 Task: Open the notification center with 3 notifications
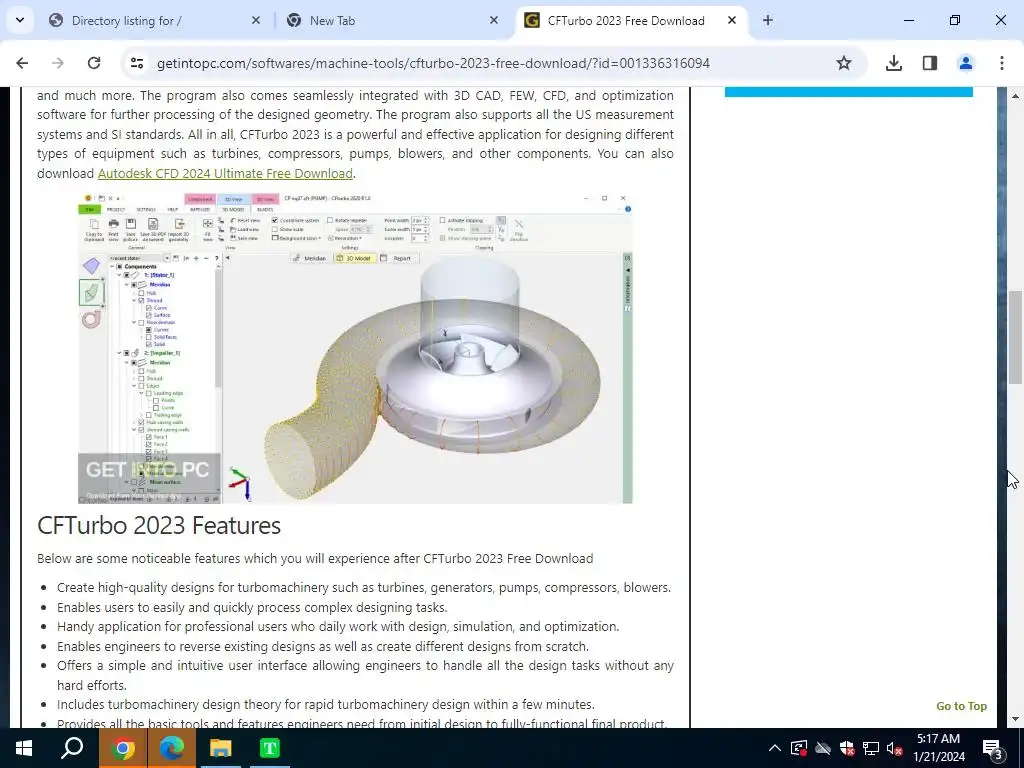pos(993,748)
